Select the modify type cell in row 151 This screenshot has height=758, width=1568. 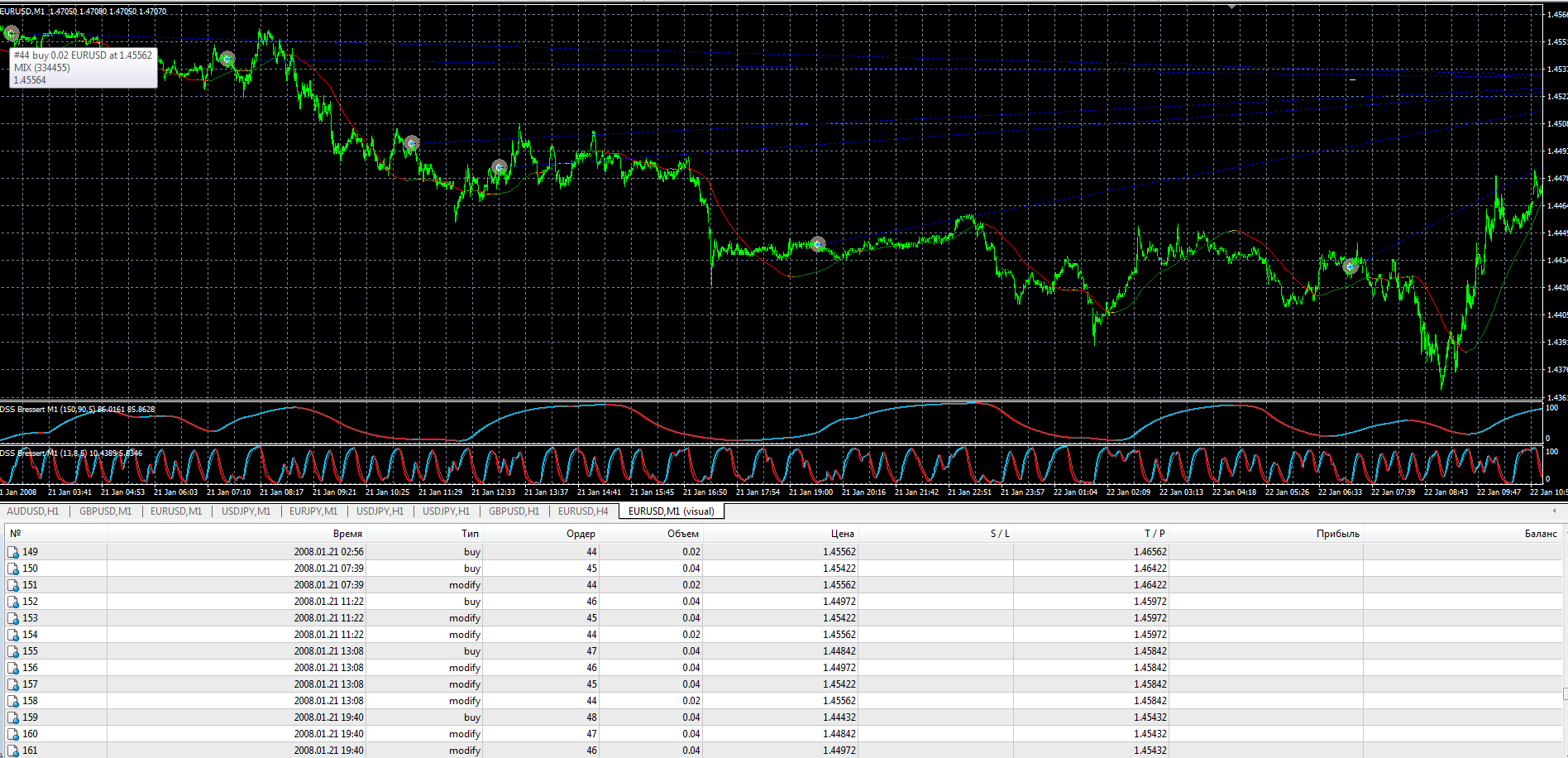click(465, 585)
